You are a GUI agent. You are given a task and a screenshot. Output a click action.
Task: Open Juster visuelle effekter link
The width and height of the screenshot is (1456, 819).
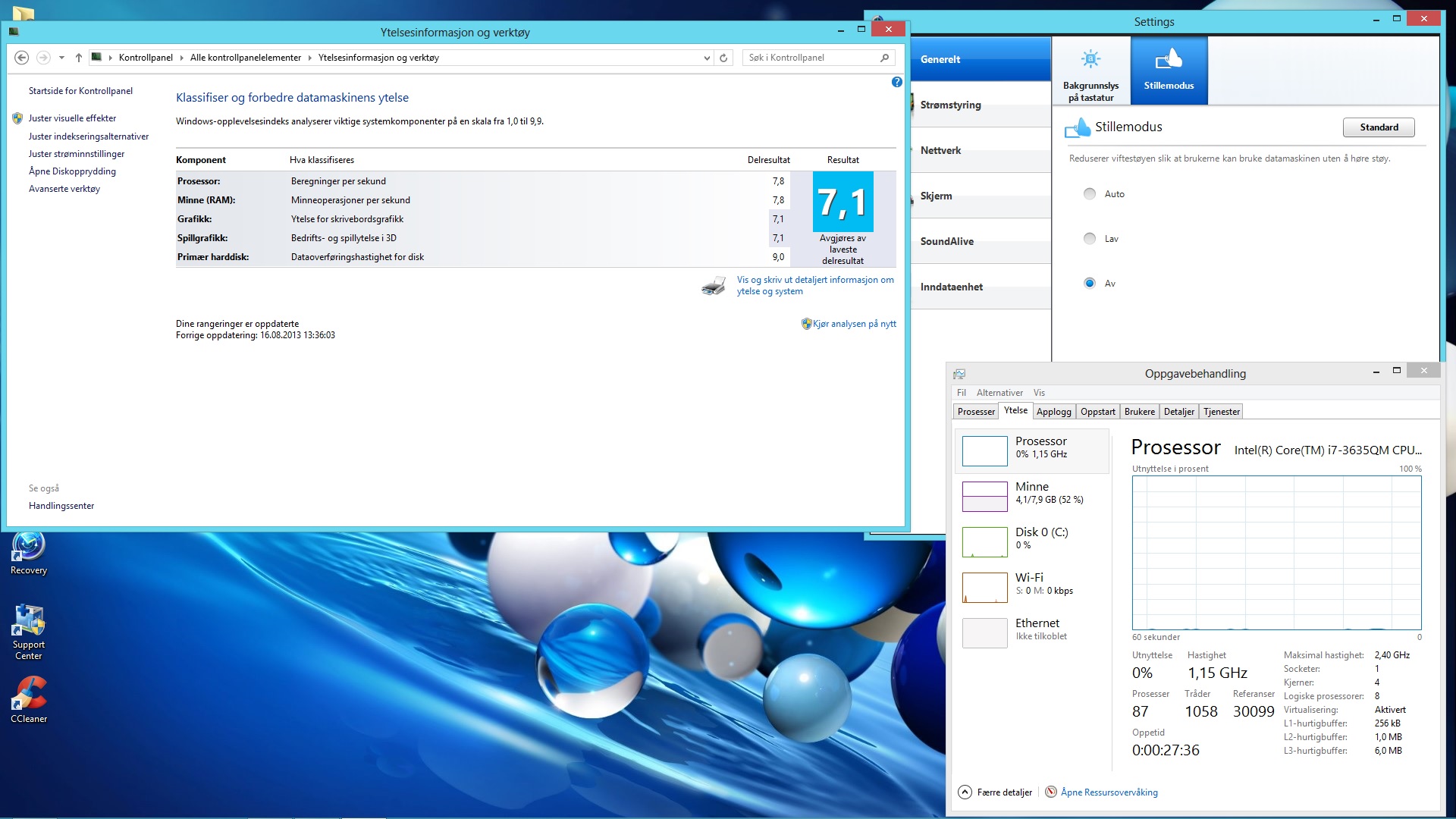tap(72, 118)
